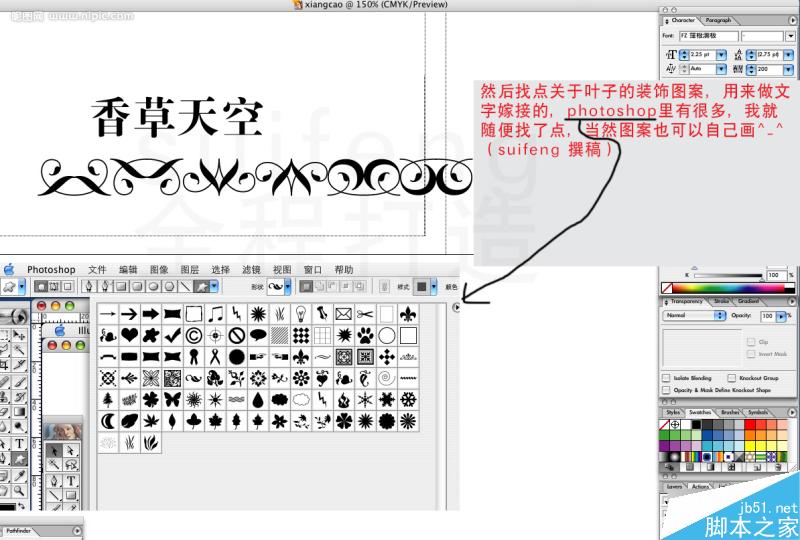Click the color spectrum bar
800x540 pixels.
coord(728,287)
